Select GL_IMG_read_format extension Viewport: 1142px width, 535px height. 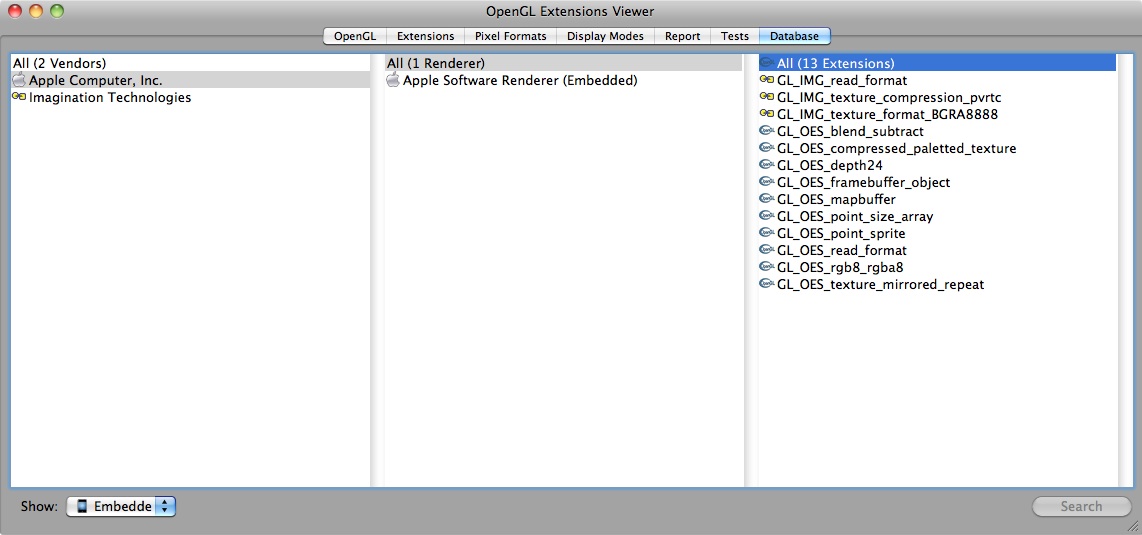[x=937, y=80]
